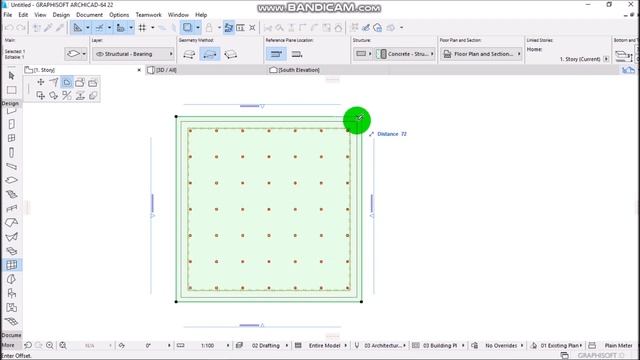The width and height of the screenshot is (640, 360).
Task: Choose the highlighted rectangular geometry method
Action: (x=210, y=54)
